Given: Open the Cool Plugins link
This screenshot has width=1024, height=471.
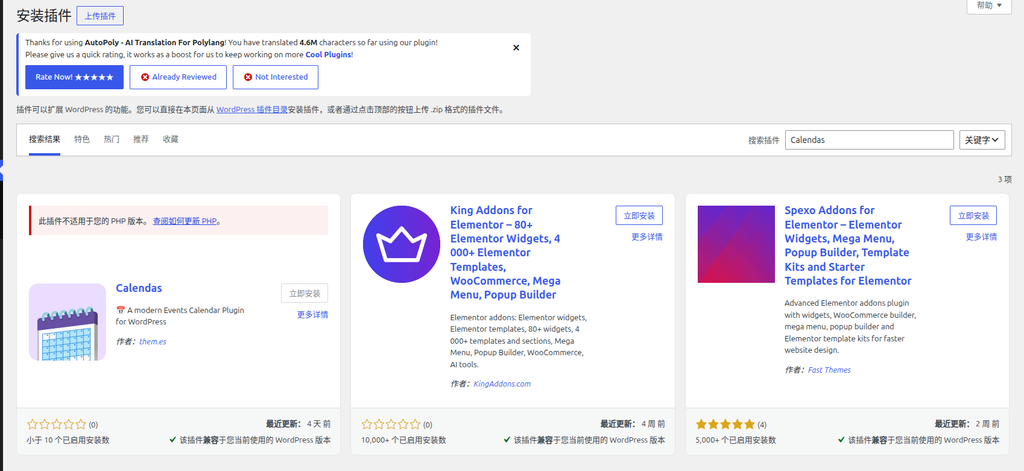Looking at the screenshot, I should pyautogui.click(x=328, y=54).
